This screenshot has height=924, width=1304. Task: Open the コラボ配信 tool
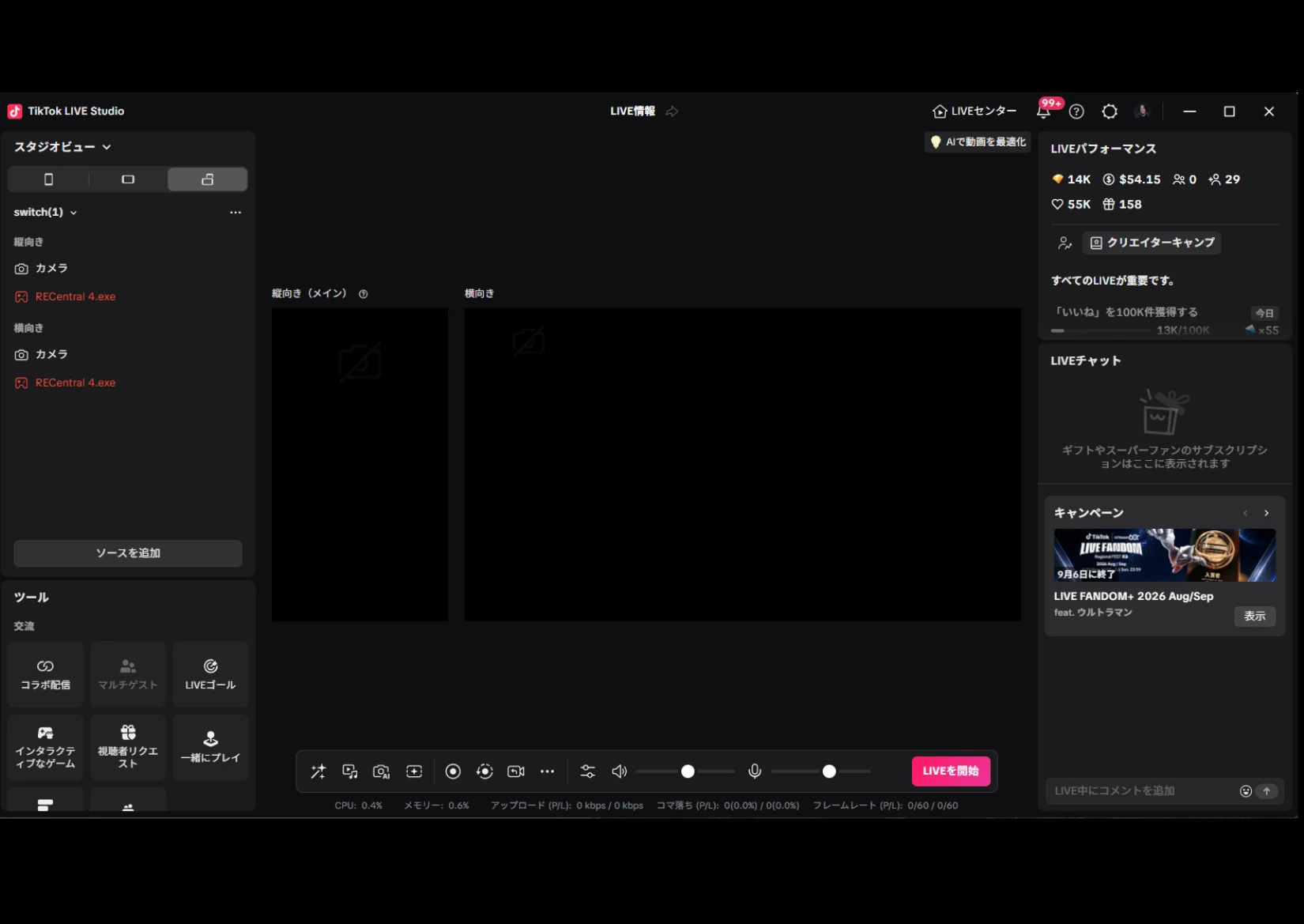tap(45, 674)
